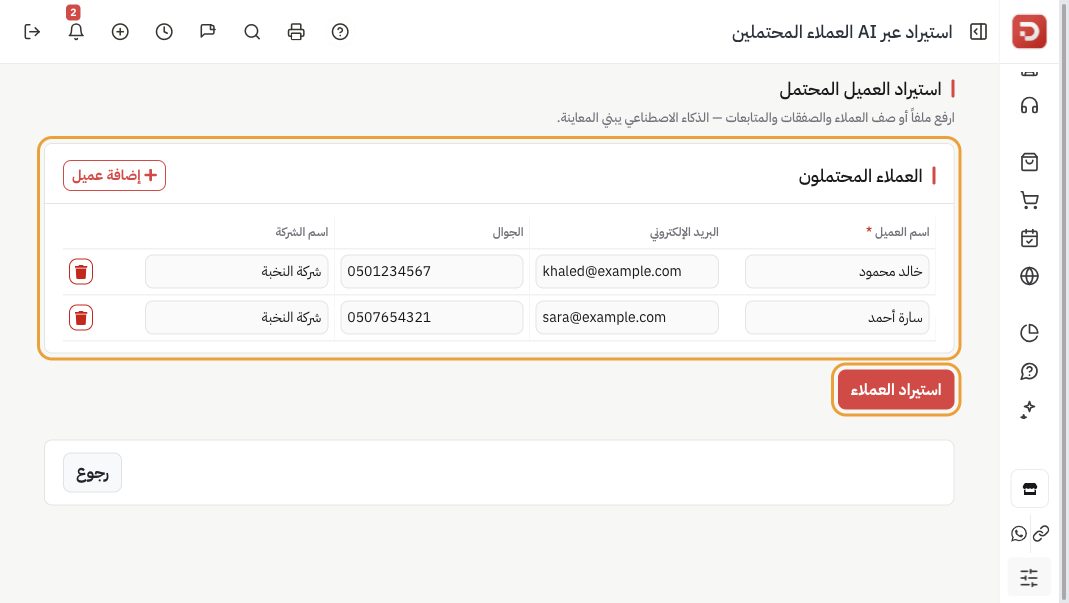Open pie chart reports icon in sidebar
Image resolution: width=1069 pixels, height=603 pixels.
1029,333
